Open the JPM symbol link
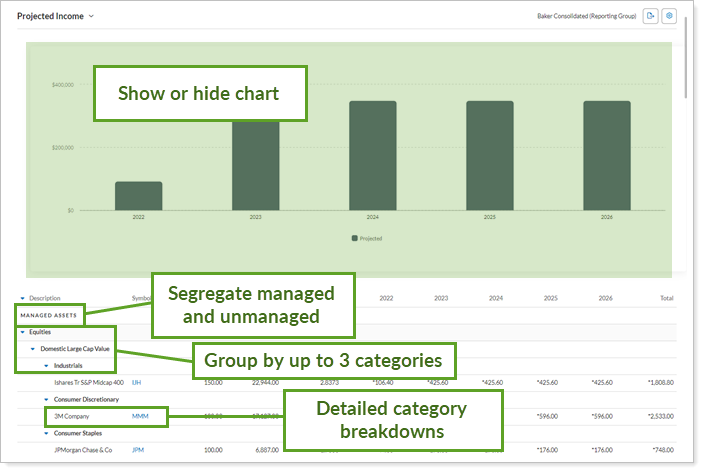Screen dimensions: 702x476 pos(138,450)
